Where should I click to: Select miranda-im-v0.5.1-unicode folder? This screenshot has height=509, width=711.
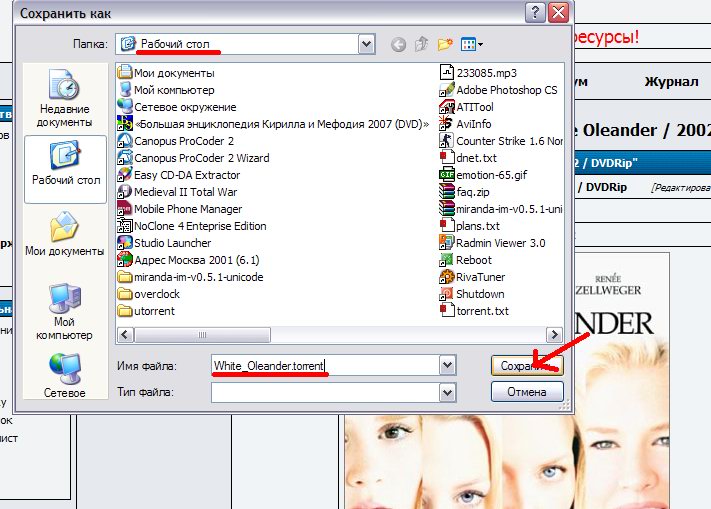190,277
